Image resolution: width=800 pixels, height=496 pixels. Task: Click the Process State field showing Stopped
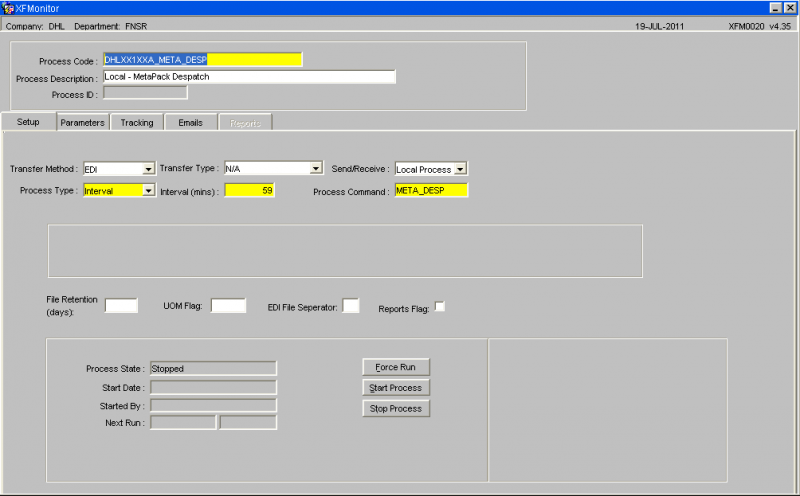click(213, 368)
